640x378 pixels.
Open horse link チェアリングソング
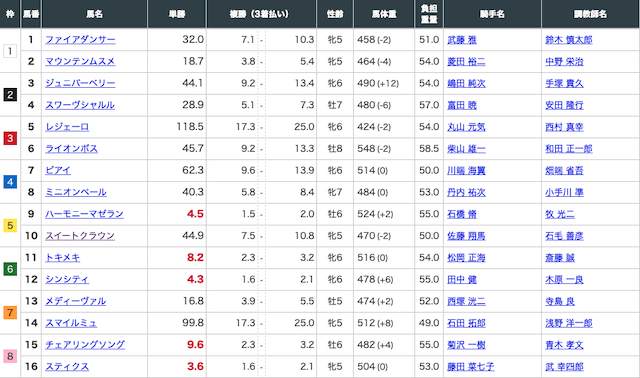point(85,345)
